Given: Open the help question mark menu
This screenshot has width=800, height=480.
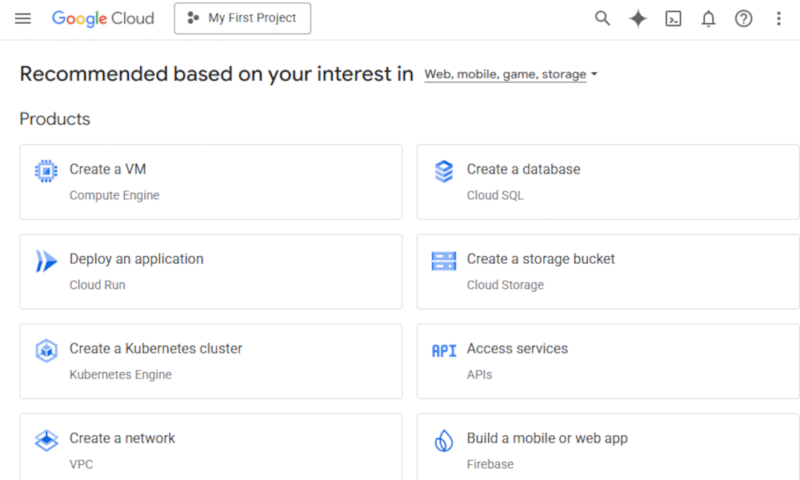Looking at the screenshot, I should pyautogui.click(x=743, y=19).
